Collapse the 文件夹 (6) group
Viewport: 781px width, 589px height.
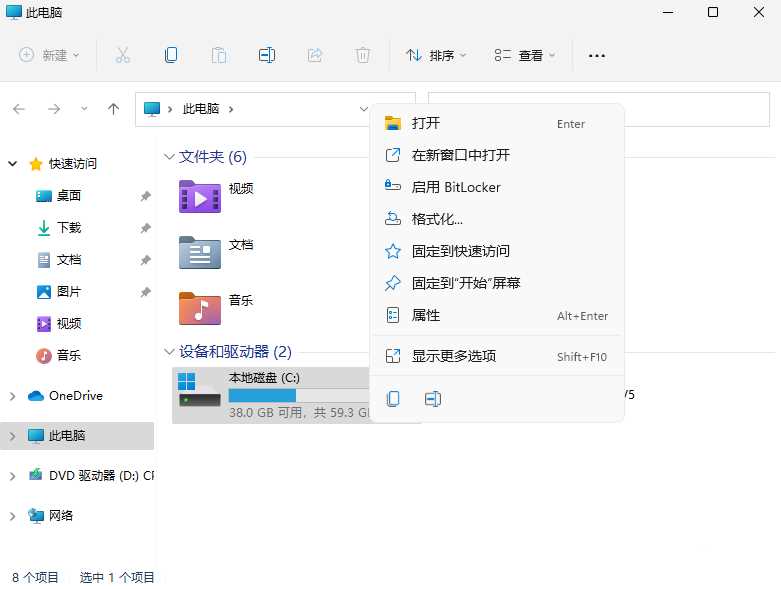pyautogui.click(x=169, y=157)
